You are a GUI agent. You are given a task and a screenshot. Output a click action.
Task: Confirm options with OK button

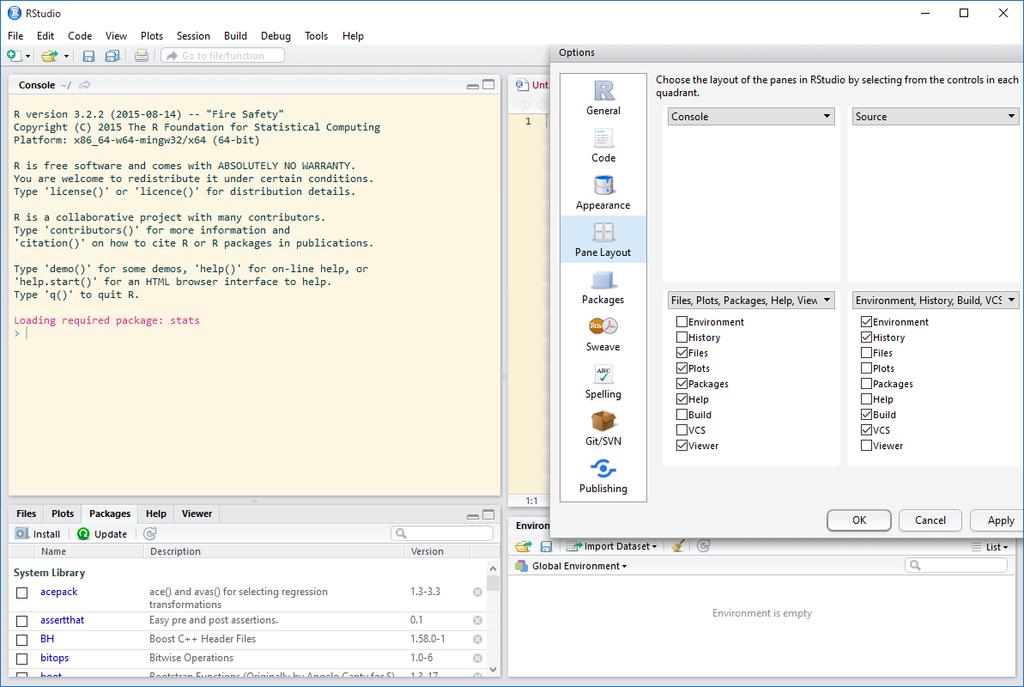click(x=859, y=520)
